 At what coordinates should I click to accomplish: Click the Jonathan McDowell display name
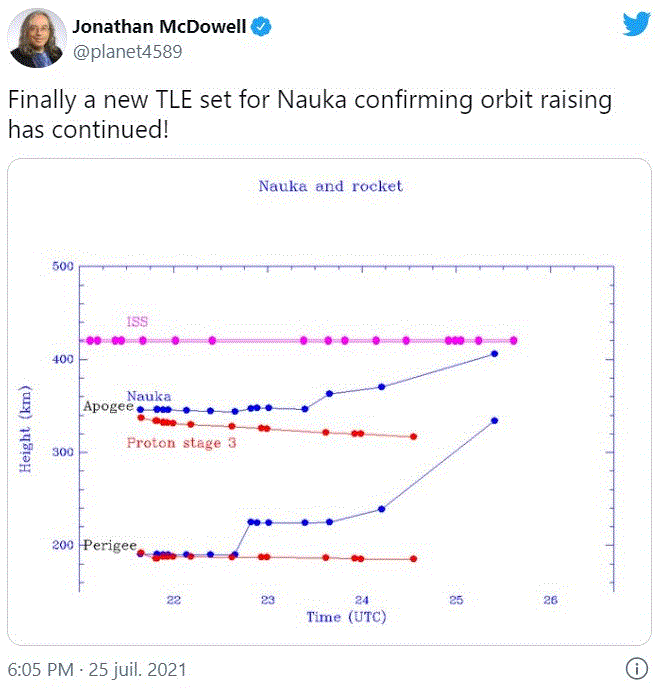tap(159, 27)
